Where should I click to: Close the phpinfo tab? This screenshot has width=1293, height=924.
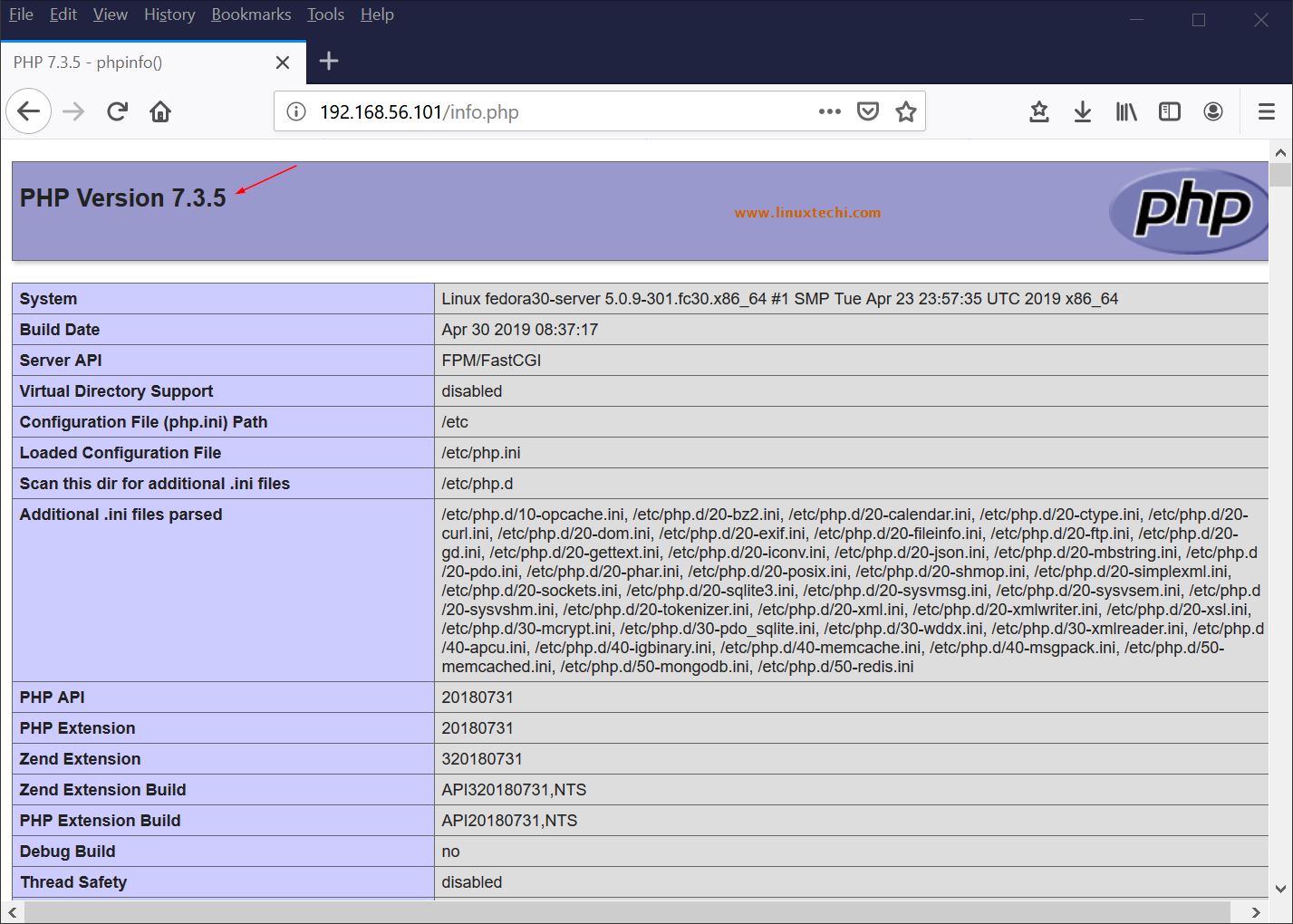point(282,63)
